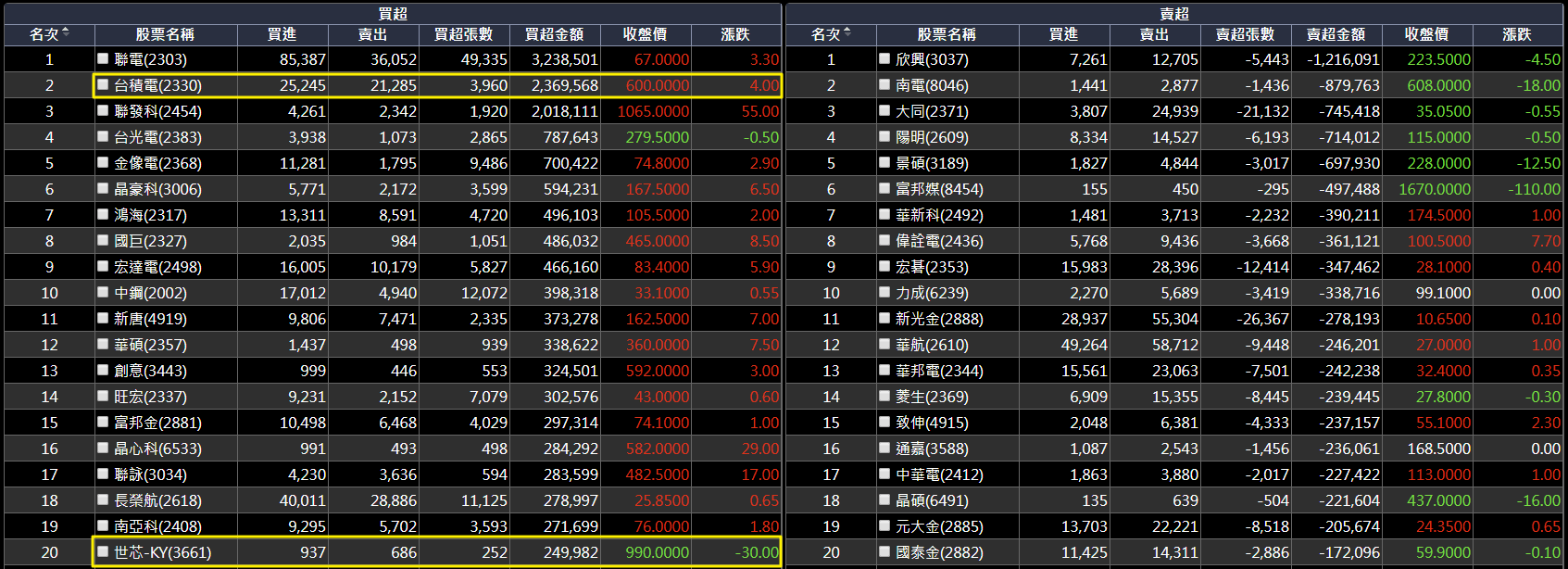The image size is (1568, 569).
Task: Open the 偉詮電(2436) stock name
Action: point(939,241)
